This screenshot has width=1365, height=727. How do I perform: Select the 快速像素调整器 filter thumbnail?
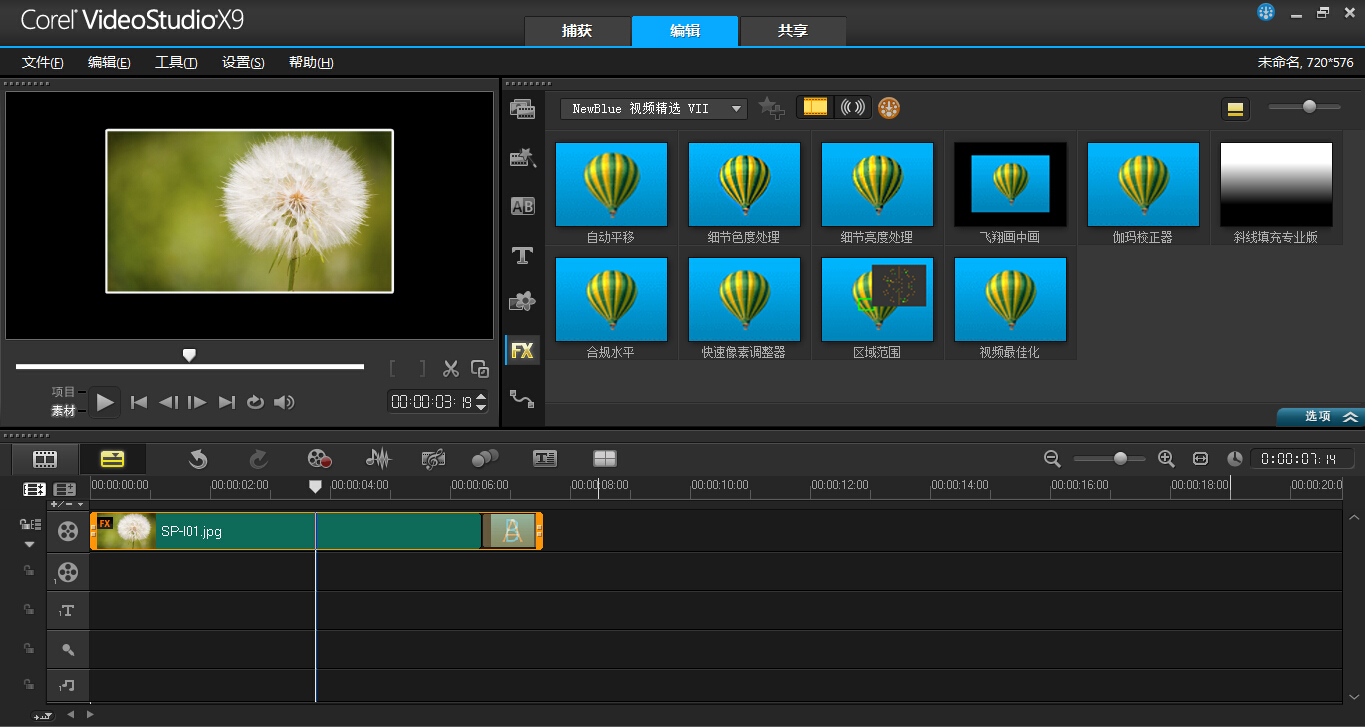tap(744, 300)
